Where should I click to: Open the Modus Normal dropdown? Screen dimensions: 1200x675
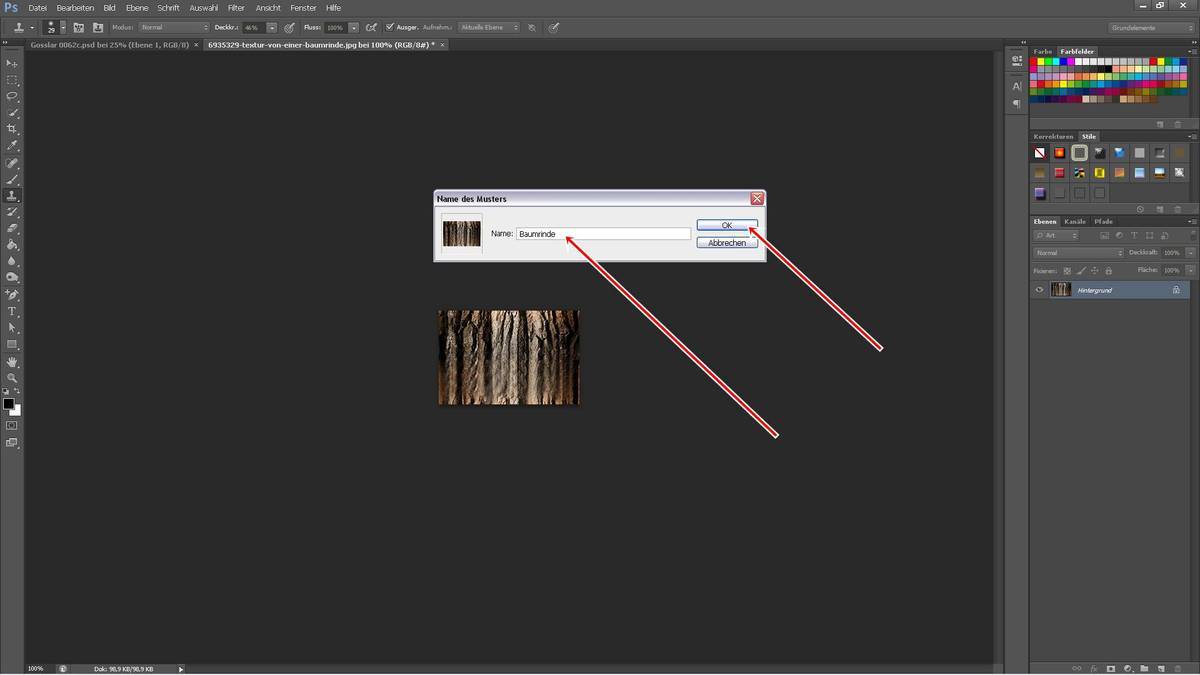click(173, 27)
